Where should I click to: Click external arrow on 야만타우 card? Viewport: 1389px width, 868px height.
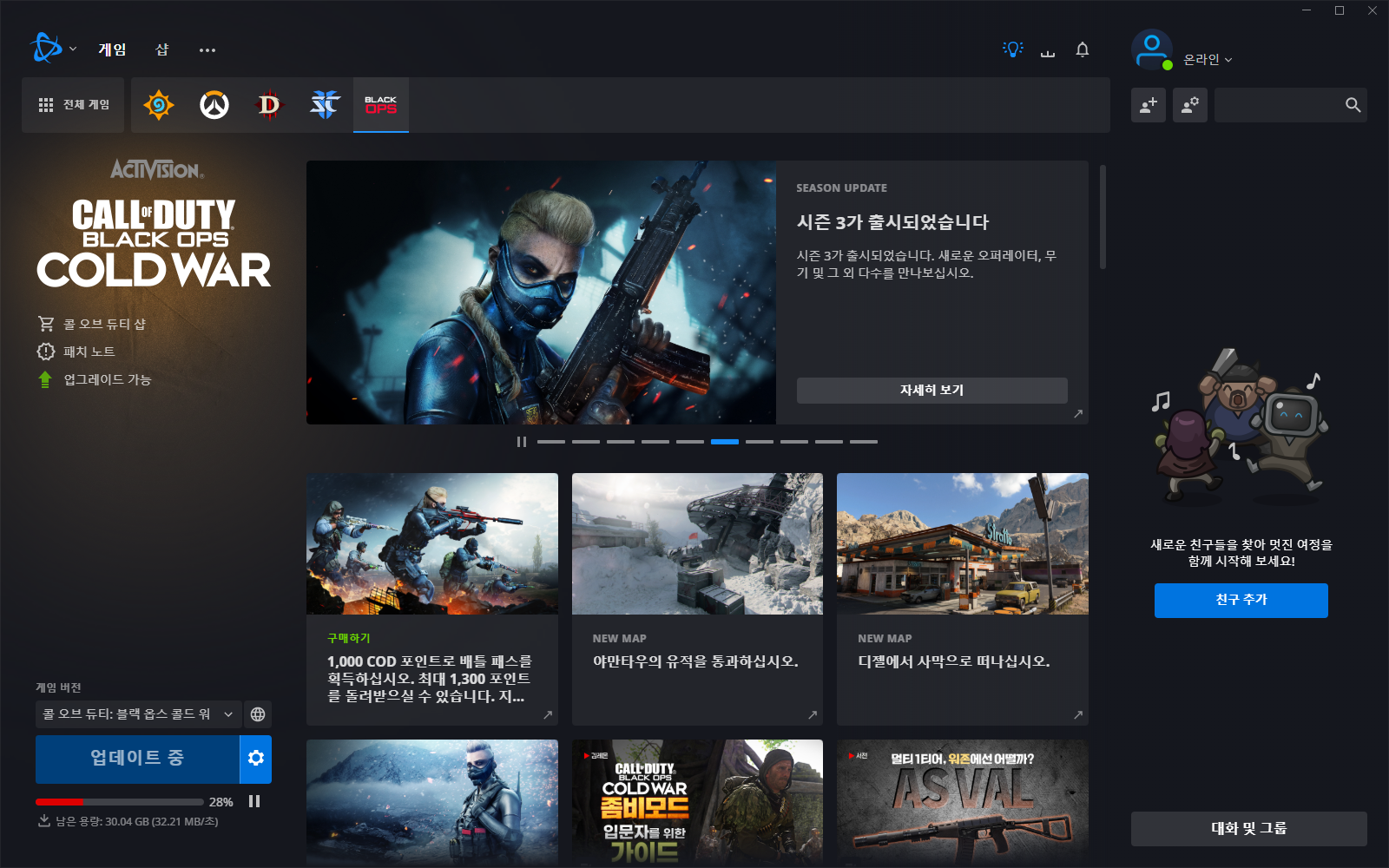(813, 715)
